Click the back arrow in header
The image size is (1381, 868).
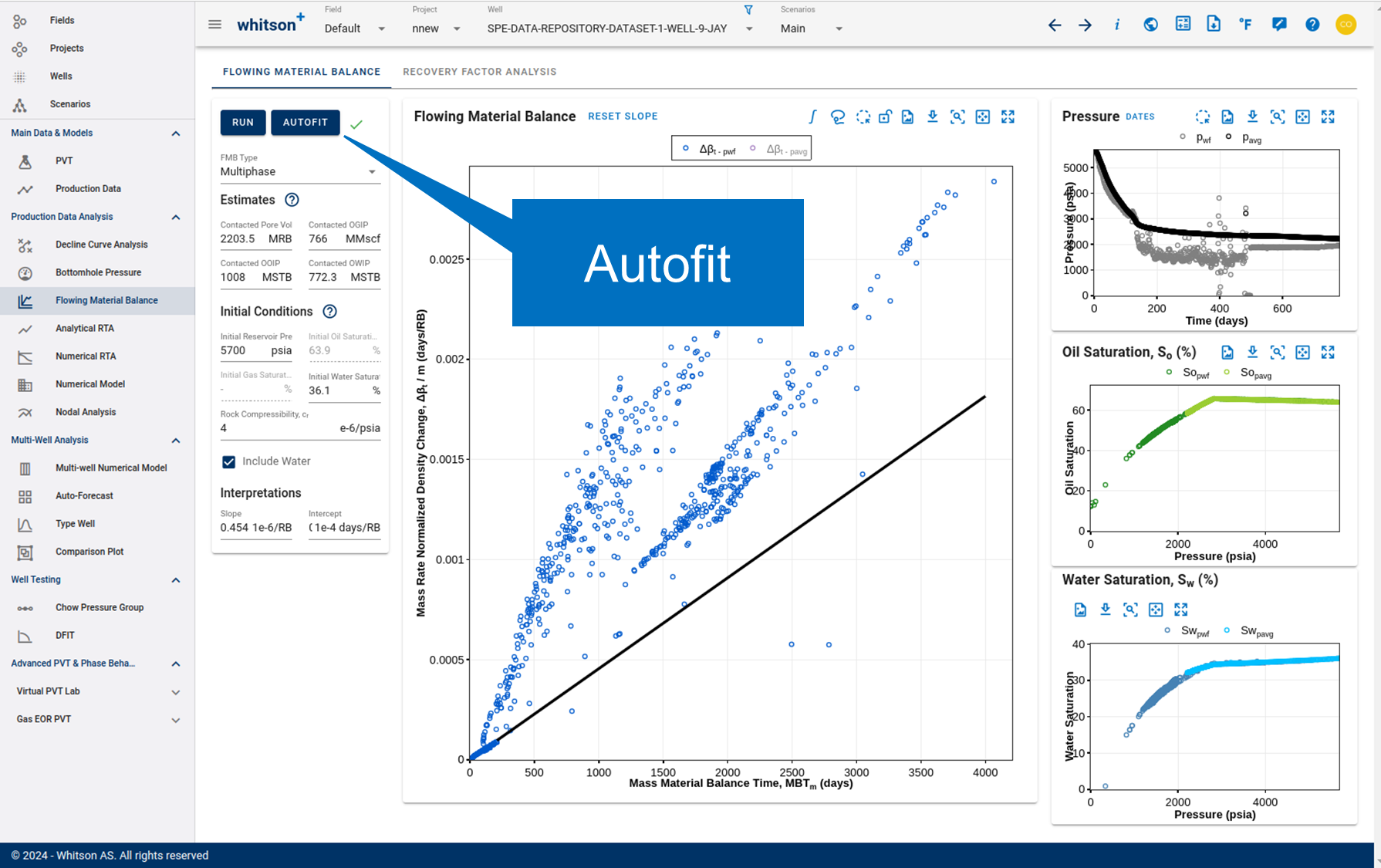coord(1055,25)
